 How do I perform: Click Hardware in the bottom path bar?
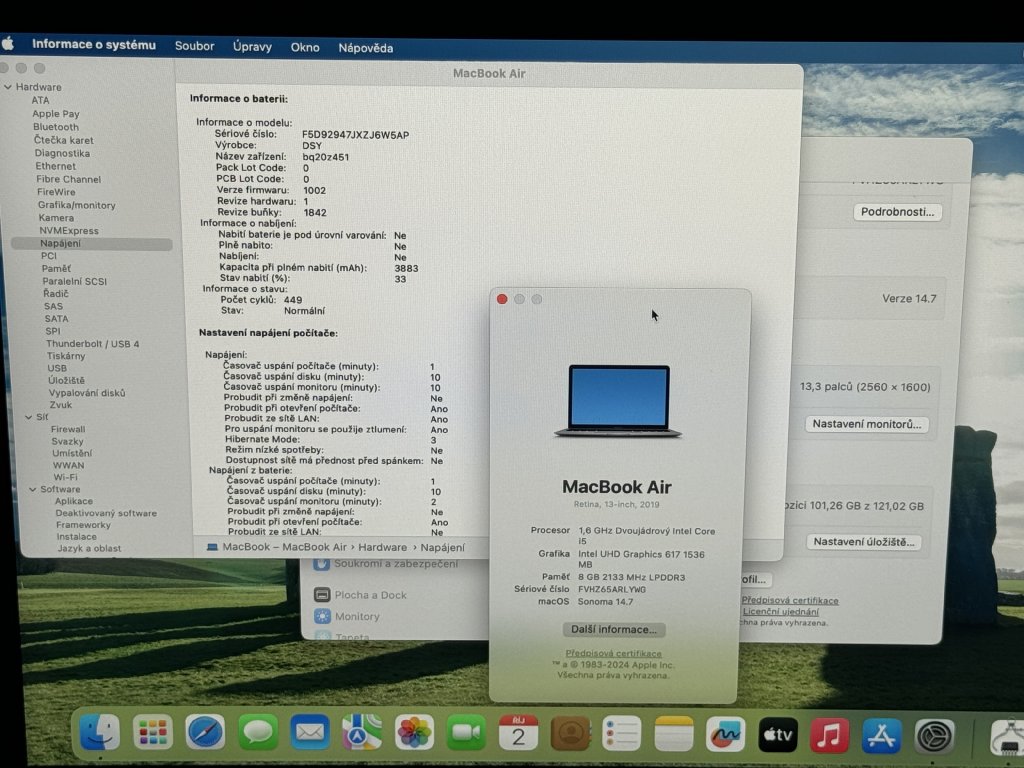(382, 547)
